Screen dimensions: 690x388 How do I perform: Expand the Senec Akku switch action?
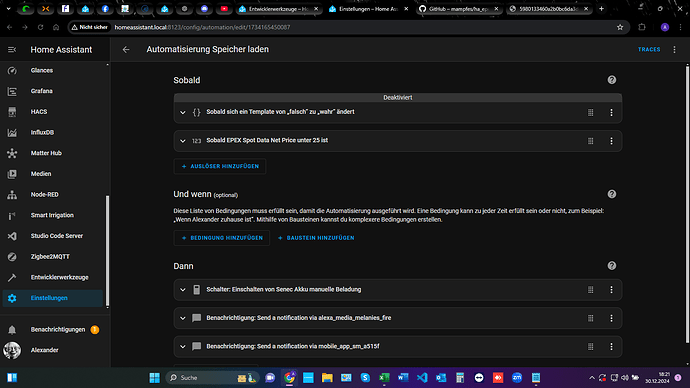tap(183, 290)
